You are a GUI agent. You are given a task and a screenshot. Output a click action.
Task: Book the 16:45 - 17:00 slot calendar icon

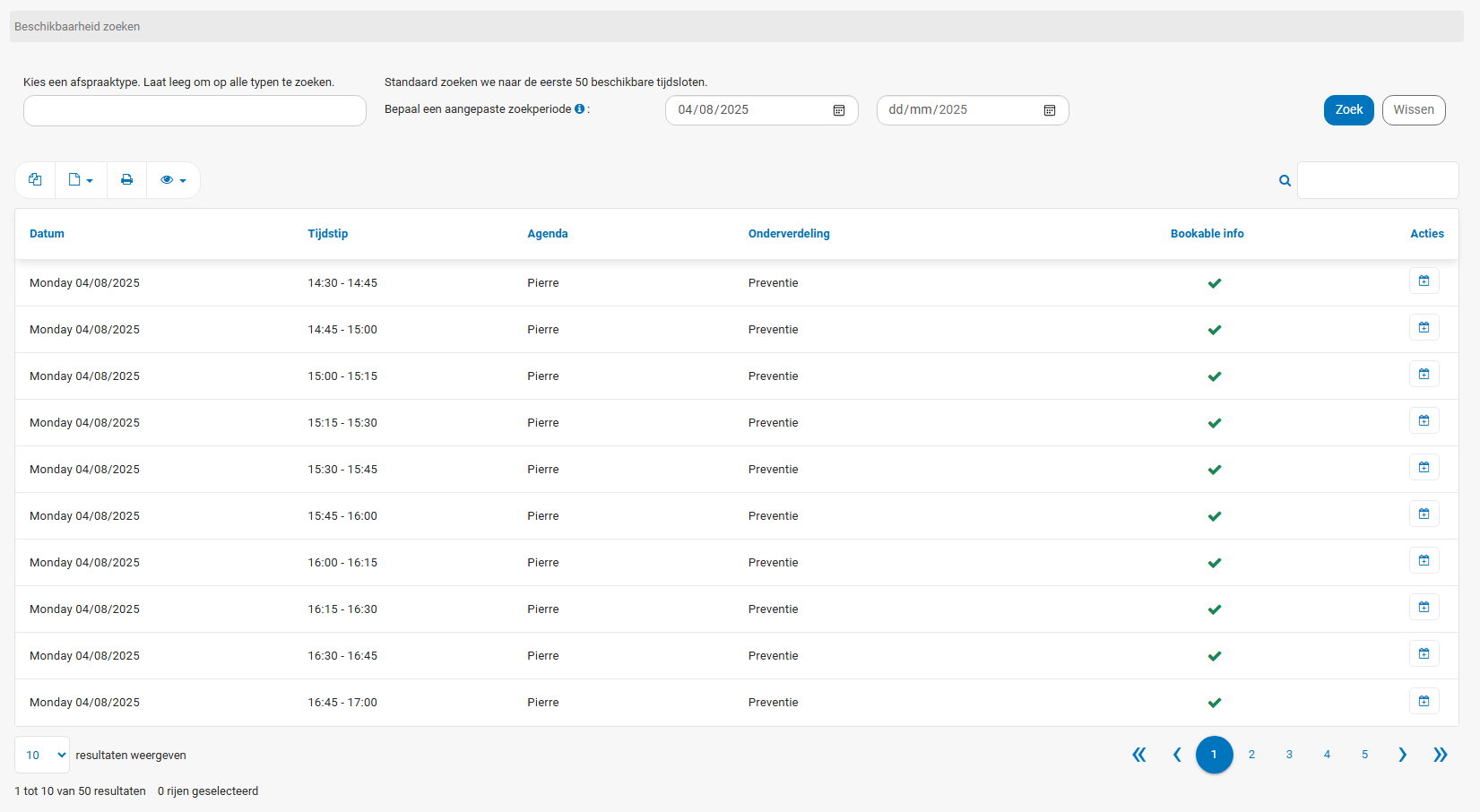tap(1424, 701)
